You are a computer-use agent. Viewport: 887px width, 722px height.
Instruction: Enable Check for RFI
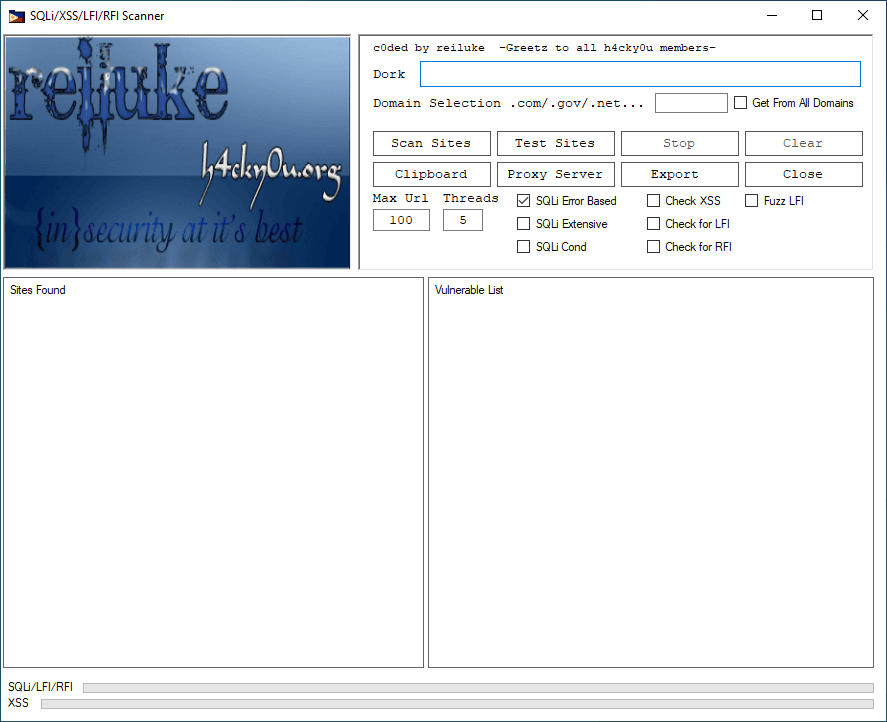click(x=655, y=246)
